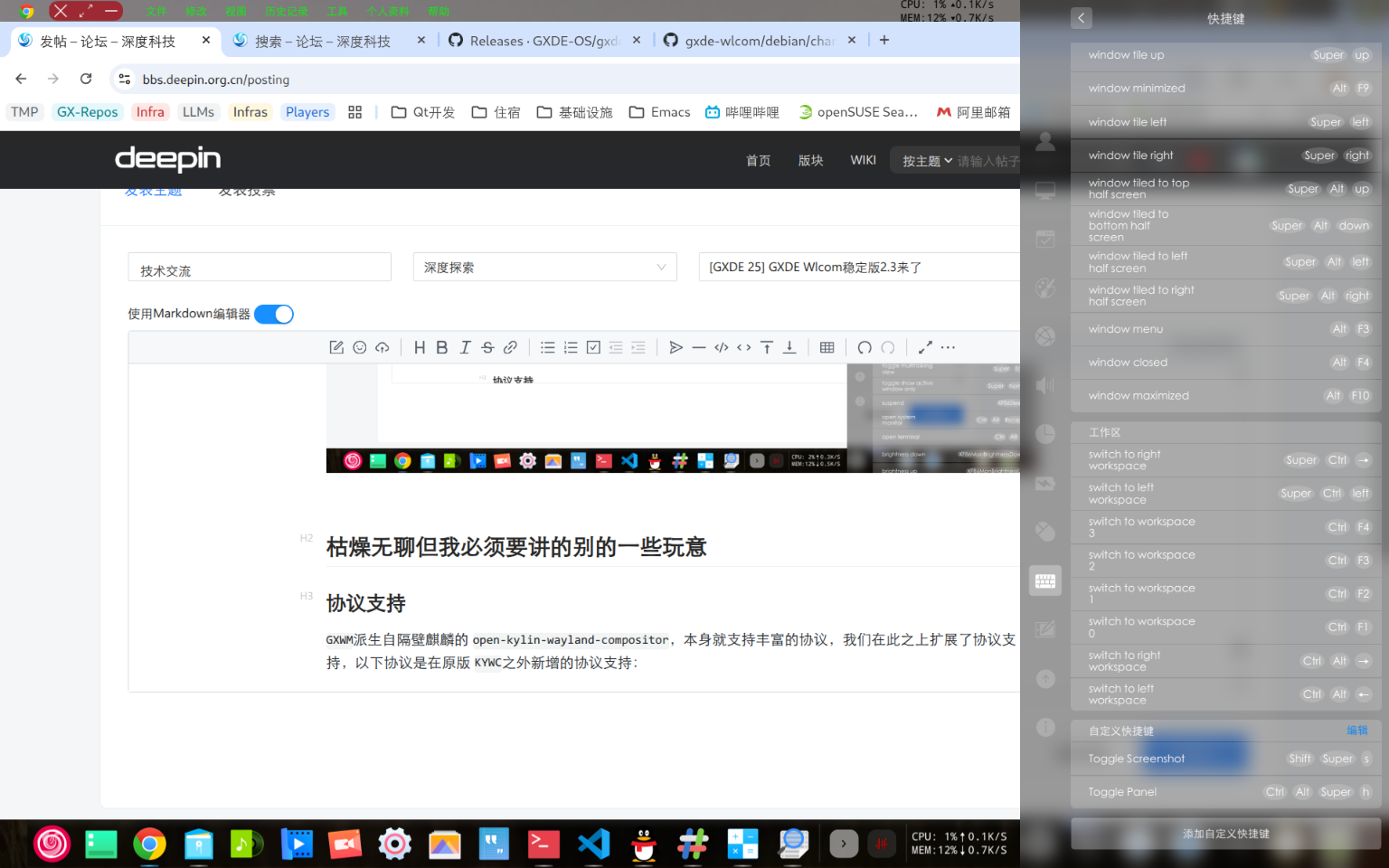Open the keyboard shortcuts section in settings sidebar
This screenshot has width=1389, height=868.
pyautogui.click(x=1045, y=581)
